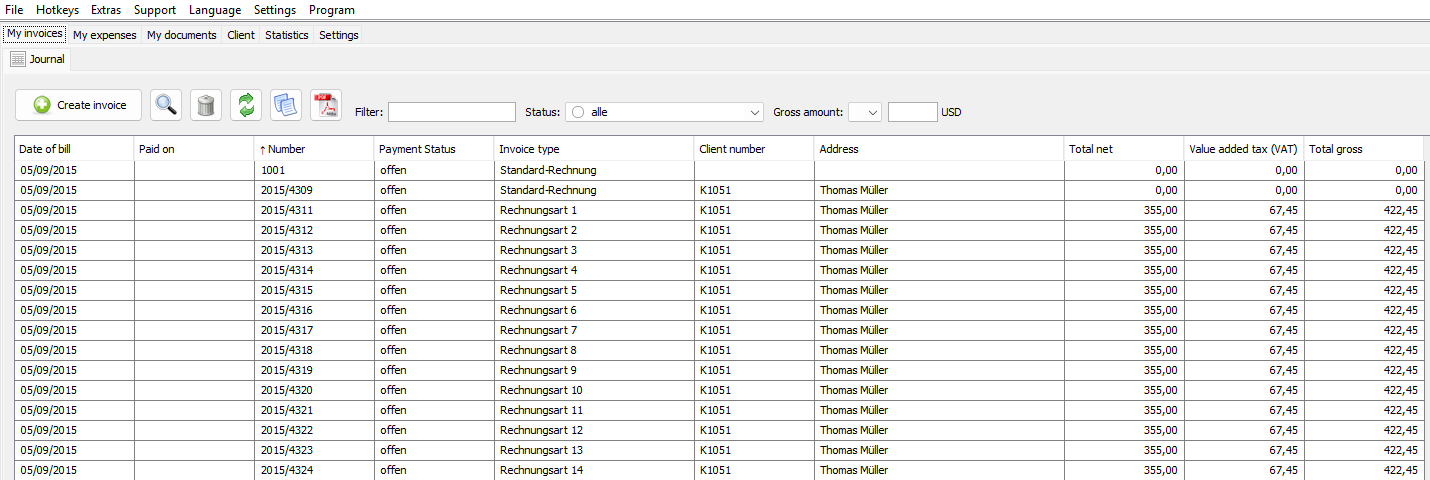This screenshot has height=480, width=1430.
Task: Refresh the invoice list with green arrows
Action: [x=246, y=105]
